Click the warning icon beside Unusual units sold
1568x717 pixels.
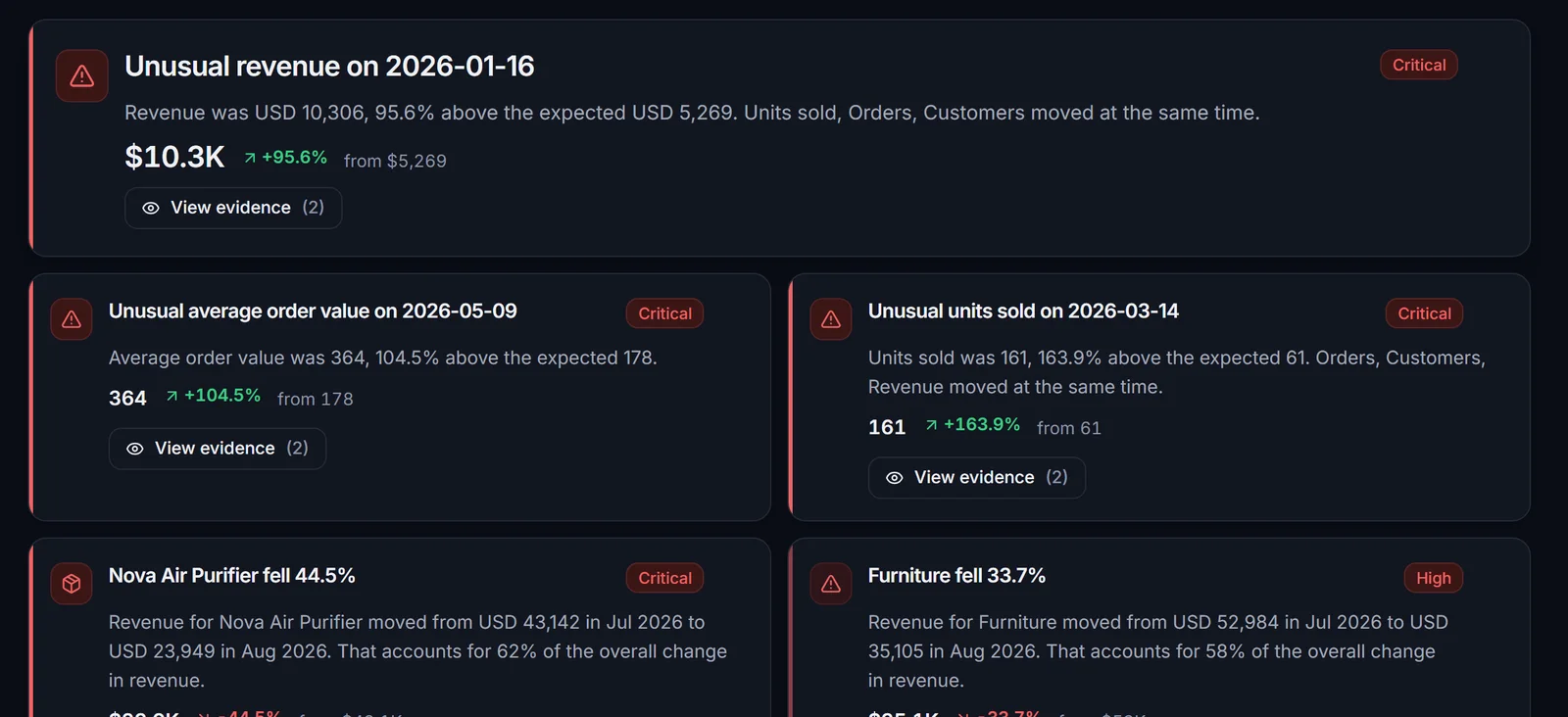pyautogui.click(x=831, y=319)
